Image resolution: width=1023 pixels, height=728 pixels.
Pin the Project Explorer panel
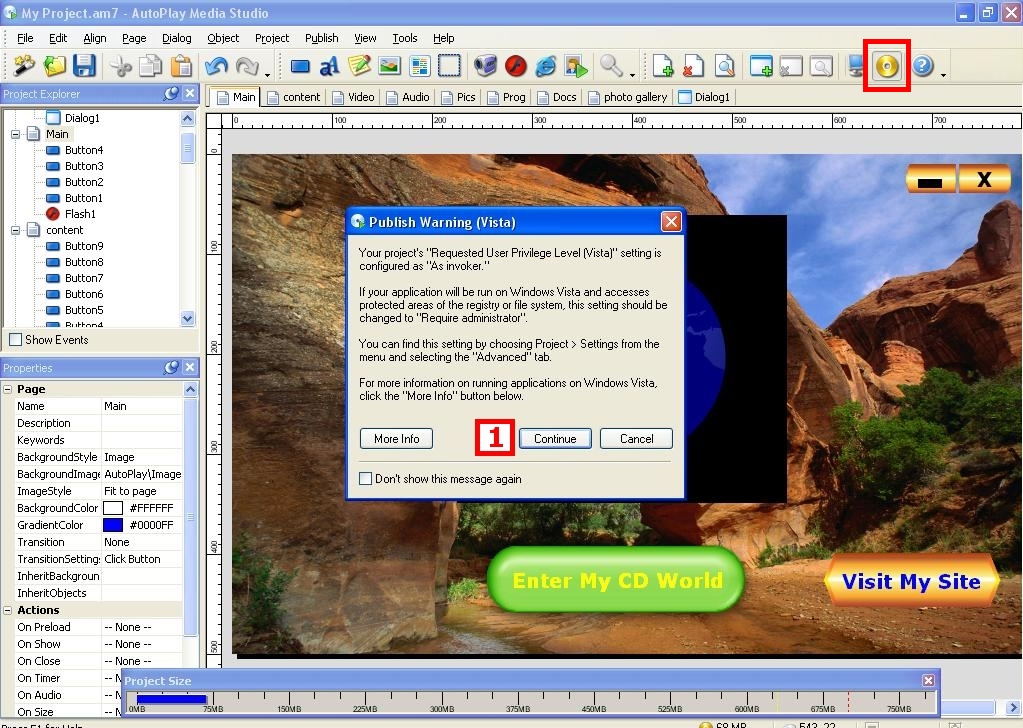[171, 94]
